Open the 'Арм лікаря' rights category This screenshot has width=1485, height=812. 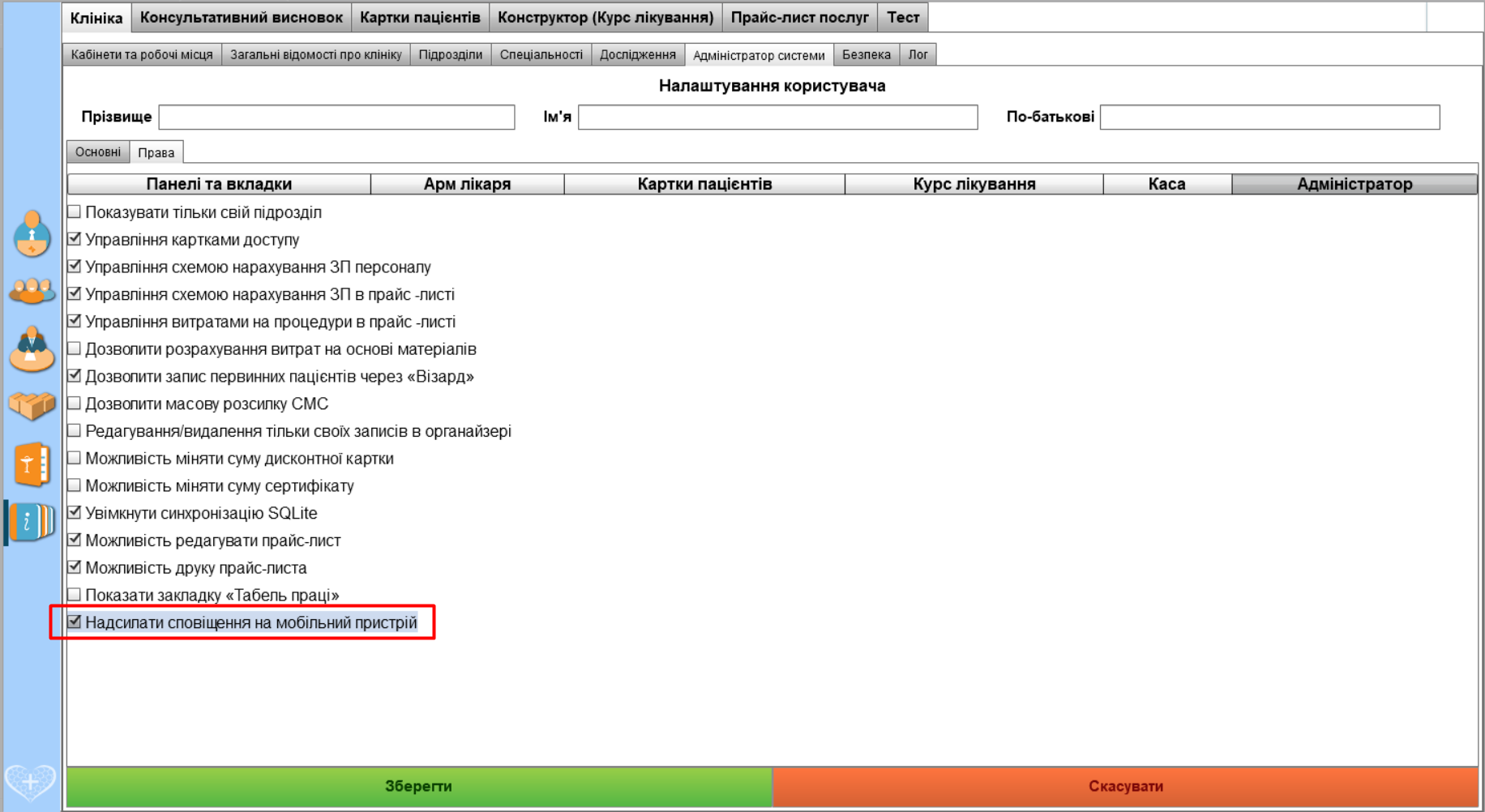(467, 184)
